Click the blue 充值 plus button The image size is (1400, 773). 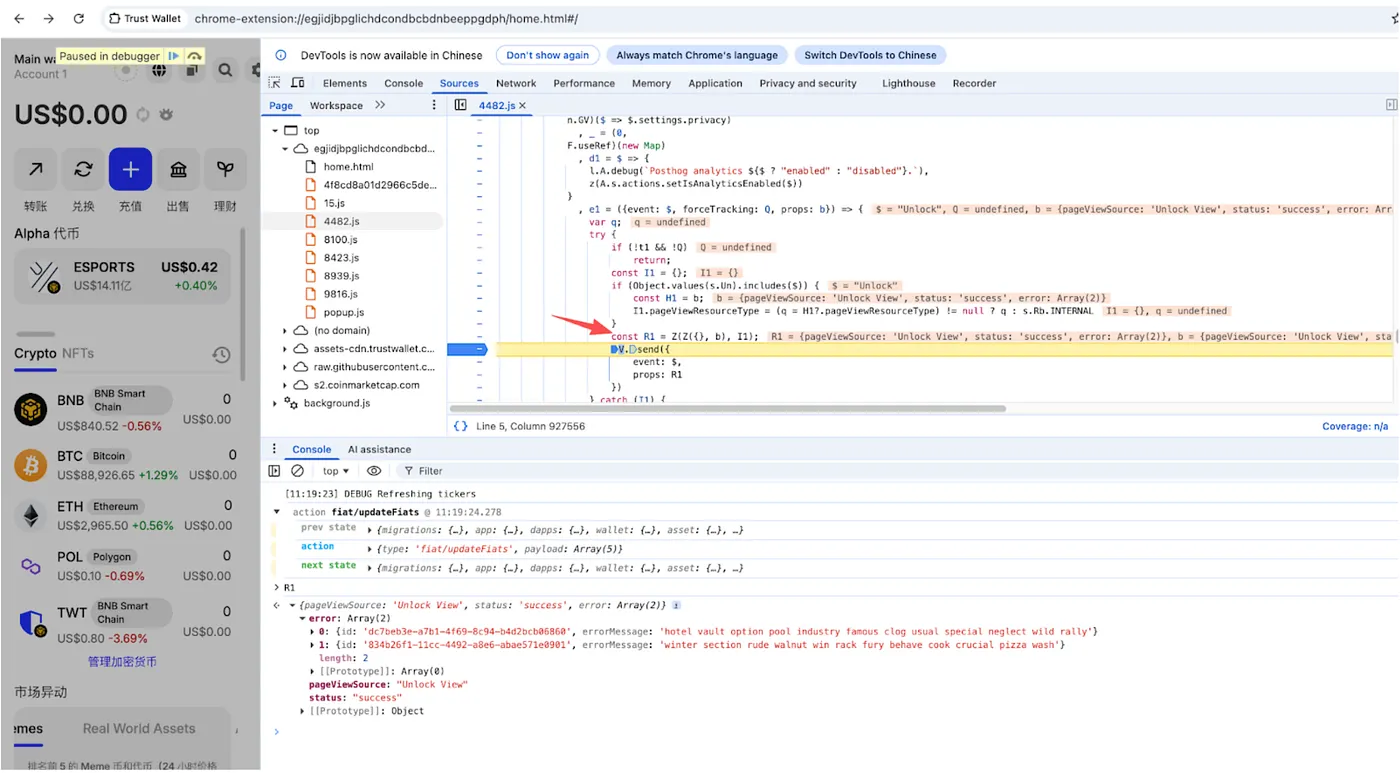coord(130,169)
